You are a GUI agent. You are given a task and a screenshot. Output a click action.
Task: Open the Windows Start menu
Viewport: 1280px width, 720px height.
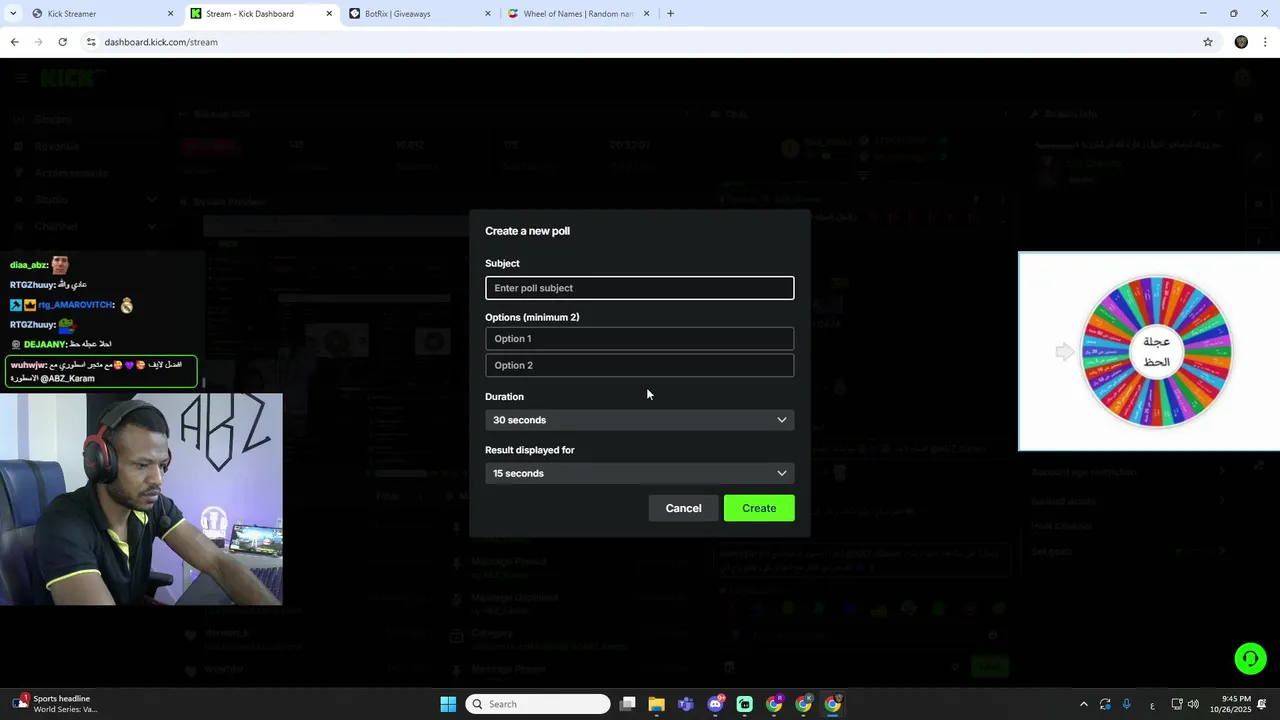coord(448,704)
